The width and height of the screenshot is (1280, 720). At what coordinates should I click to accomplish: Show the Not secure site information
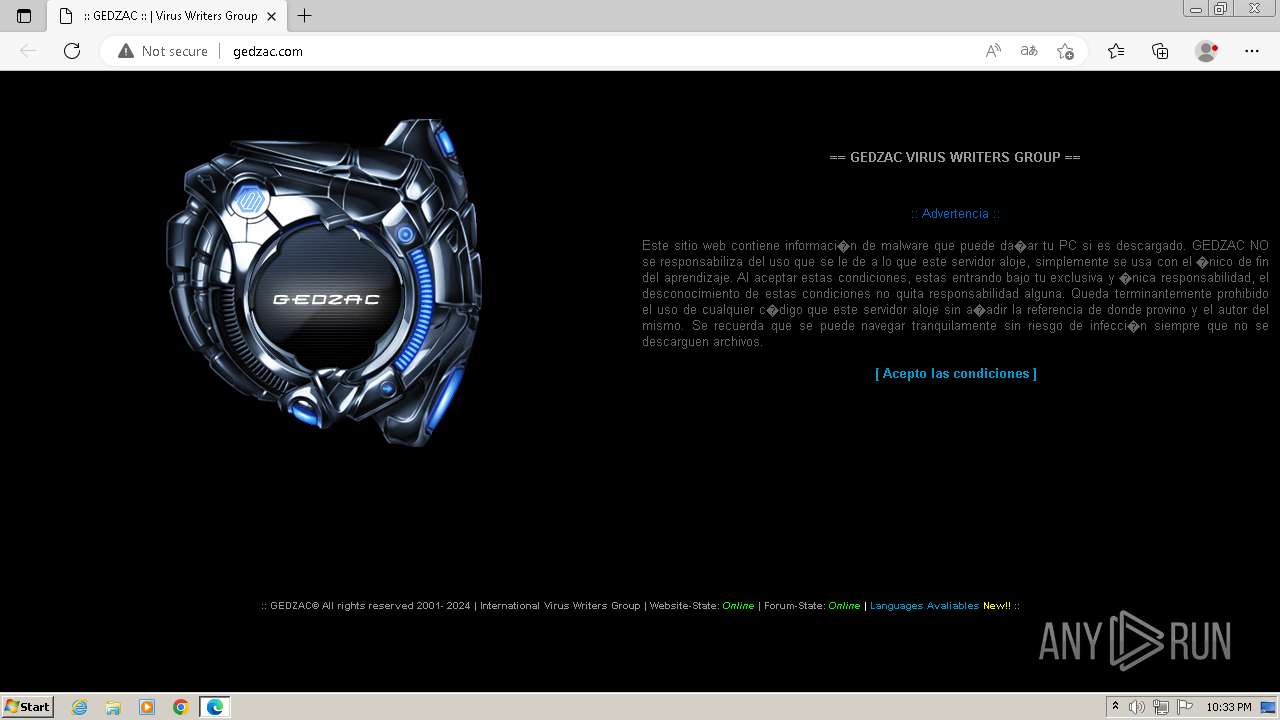[163, 51]
